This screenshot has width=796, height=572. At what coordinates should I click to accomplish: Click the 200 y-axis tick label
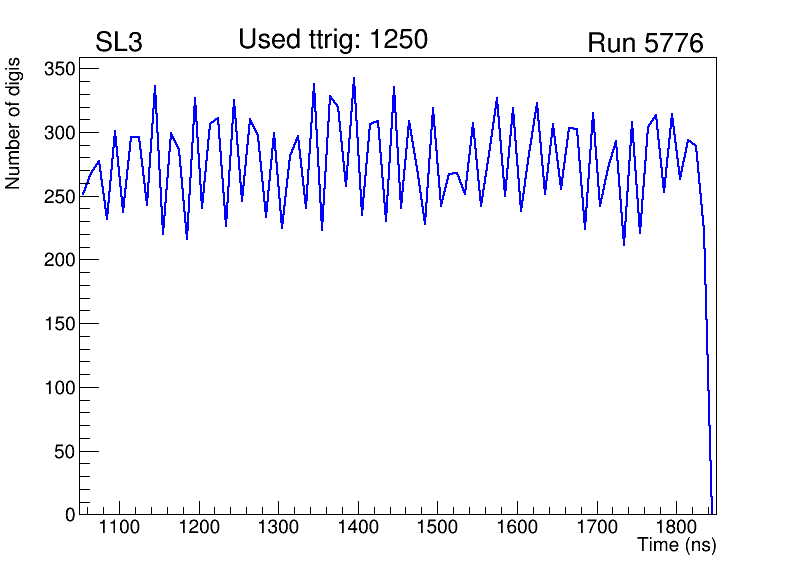tap(58, 260)
